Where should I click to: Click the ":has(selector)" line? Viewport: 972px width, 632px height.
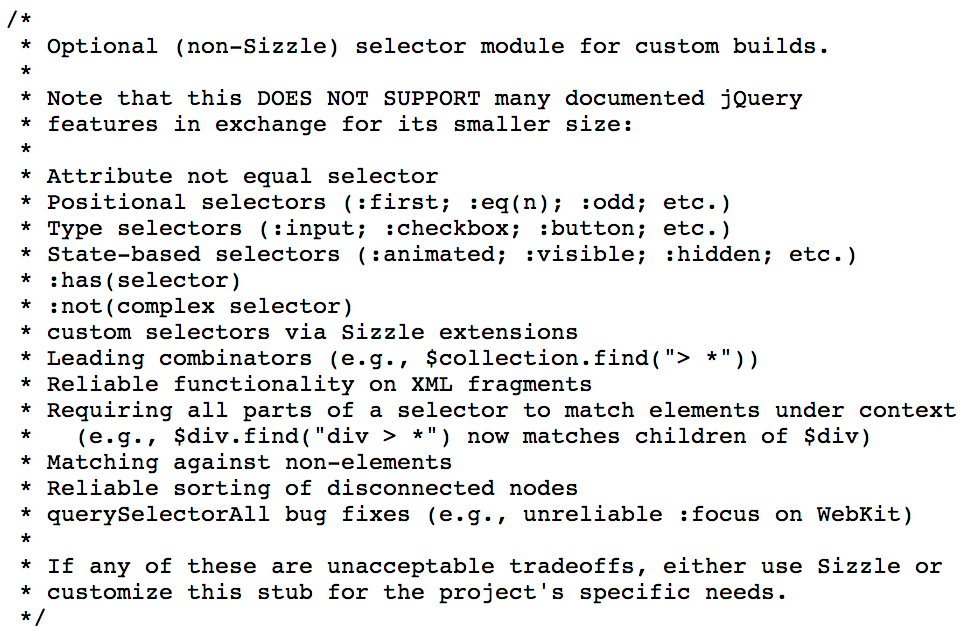pyautogui.click(x=144, y=281)
